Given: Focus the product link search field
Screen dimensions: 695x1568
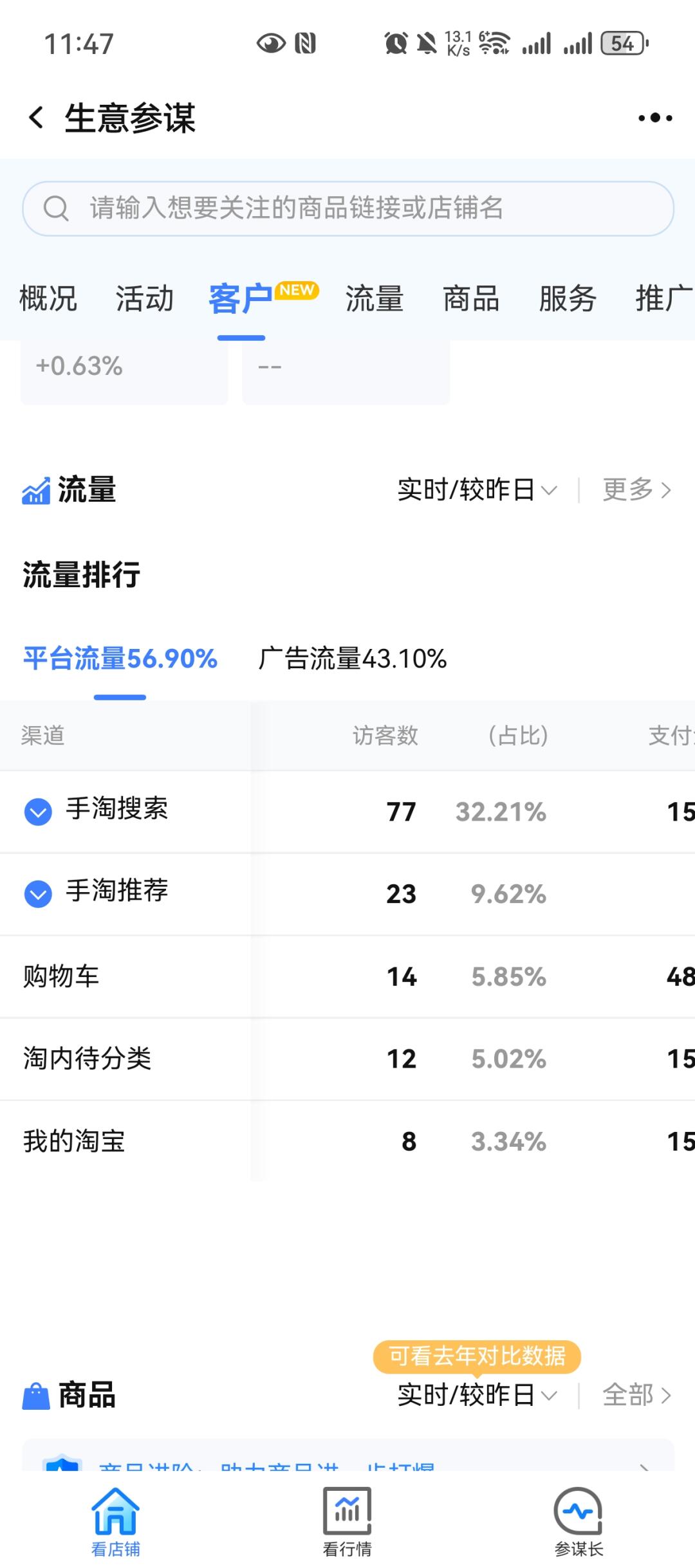Looking at the screenshot, I should tap(348, 208).
